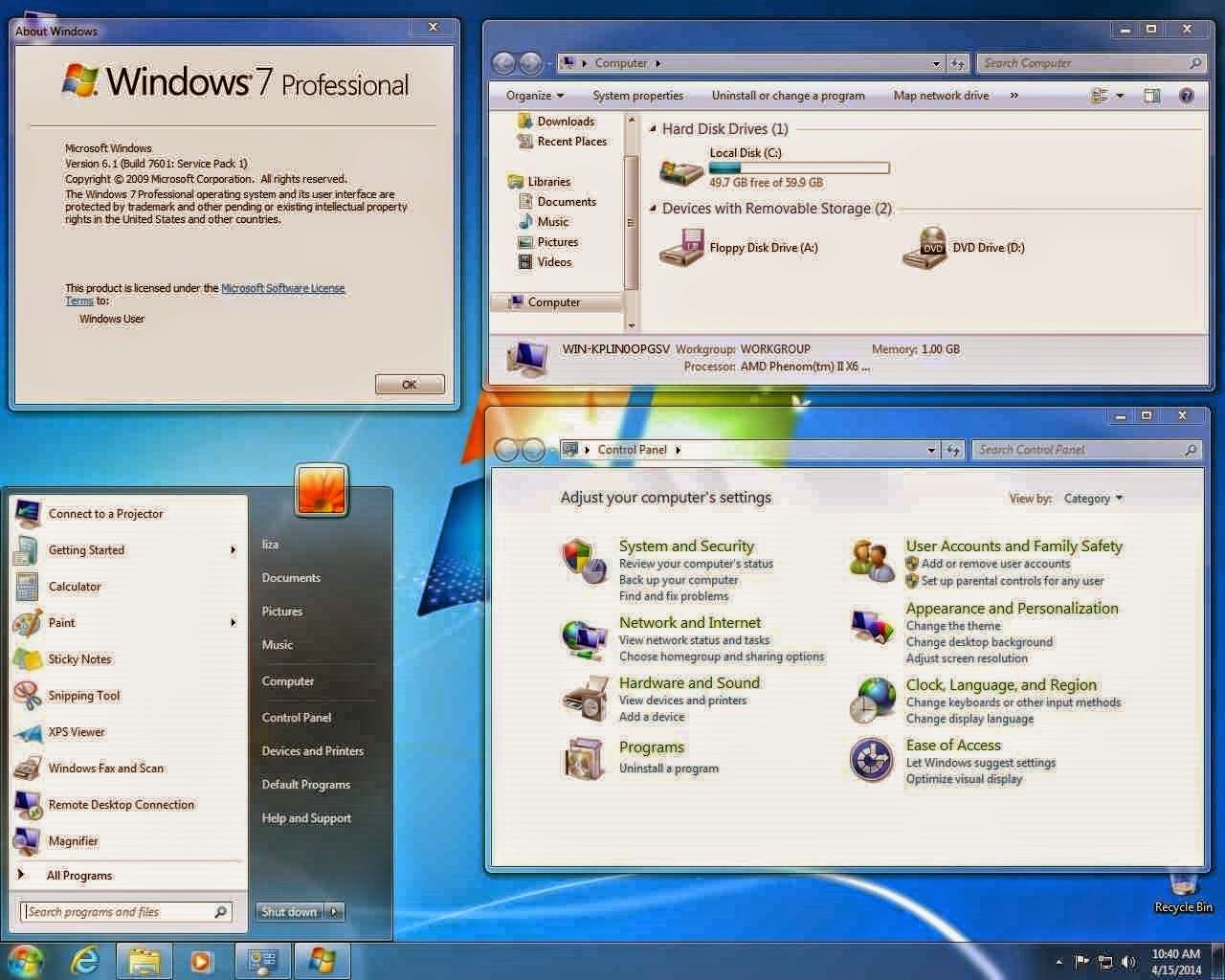Click the Search Computer field
The width and height of the screenshot is (1225, 980).
tap(1091, 63)
